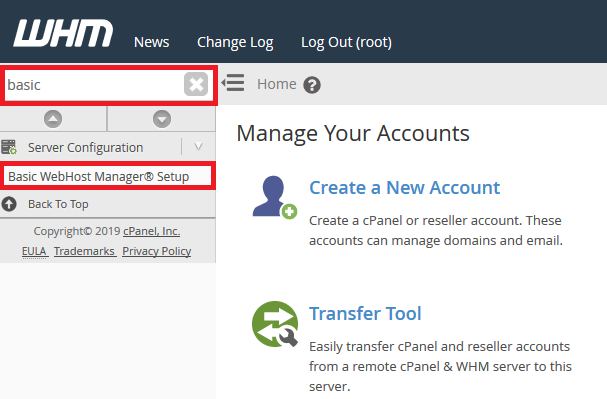Open Create a New Account link

point(405,188)
